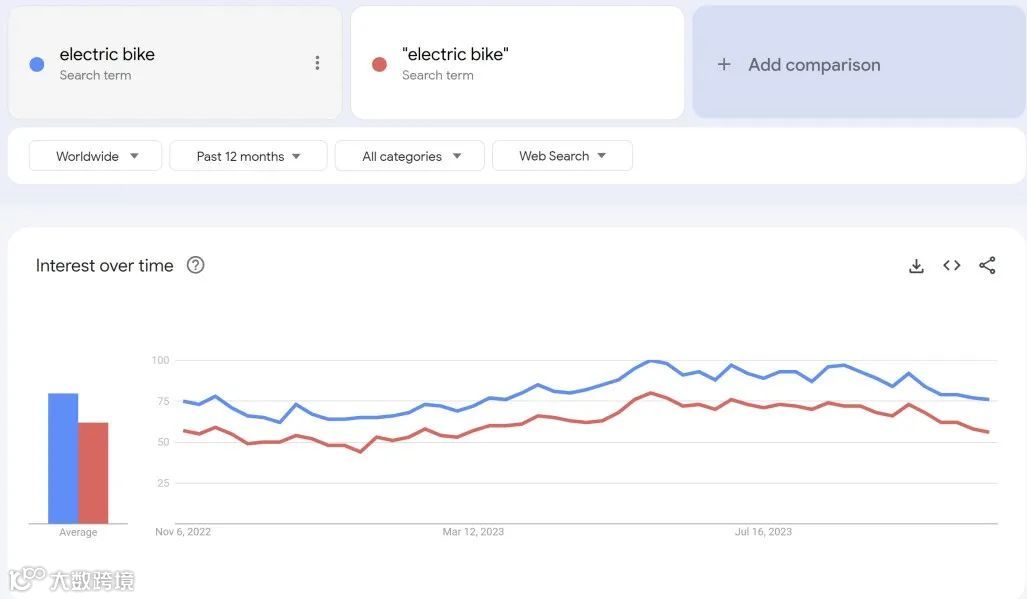This screenshot has height=599, width=1027.
Task: Open the Web Search type dropdown
Action: [562, 155]
